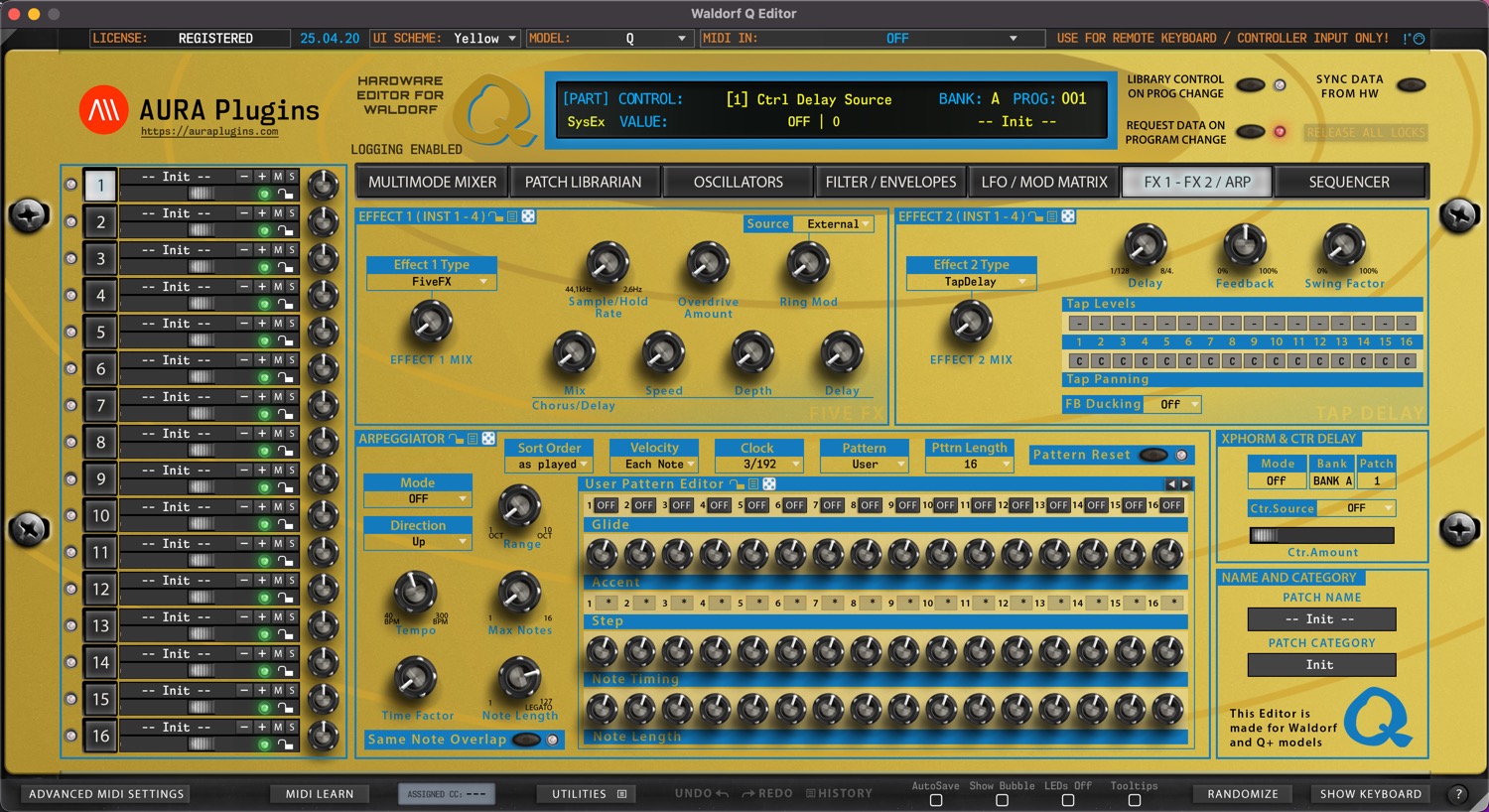This screenshot has width=1489, height=812.
Task: Click the Effect 1 randomize dice icon
Action: 528,216
